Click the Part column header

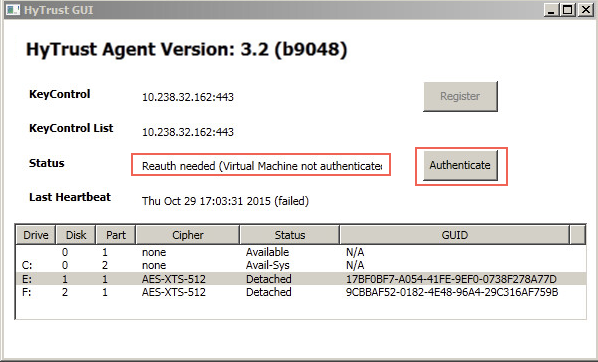pos(116,235)
